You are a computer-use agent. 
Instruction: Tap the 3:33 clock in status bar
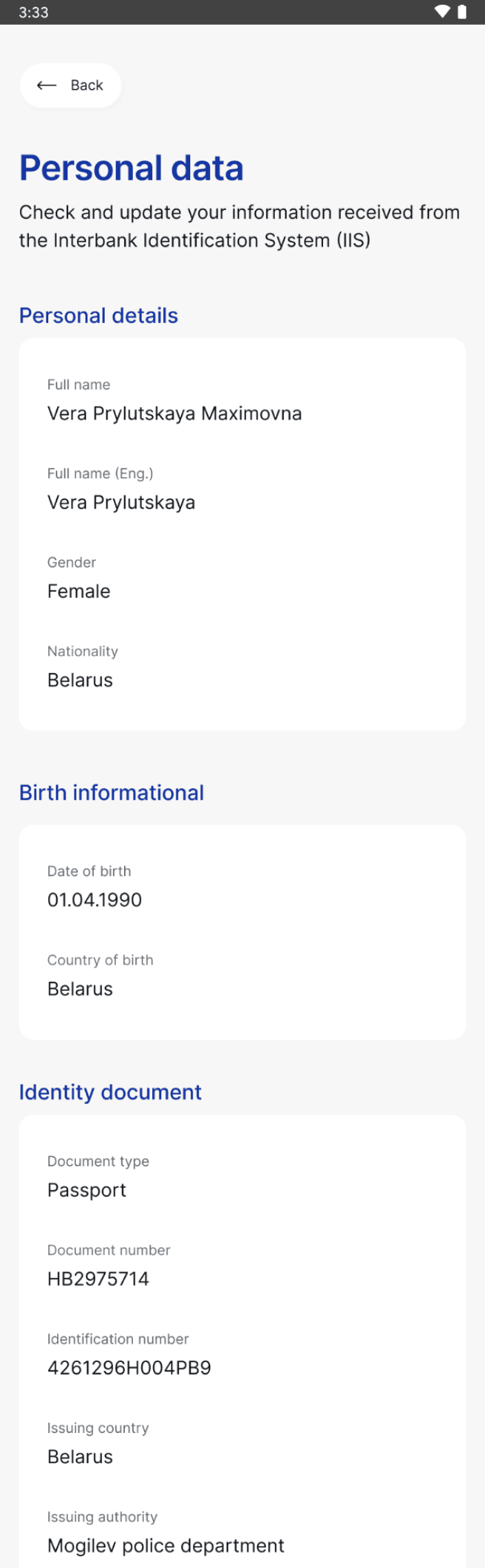33,12
